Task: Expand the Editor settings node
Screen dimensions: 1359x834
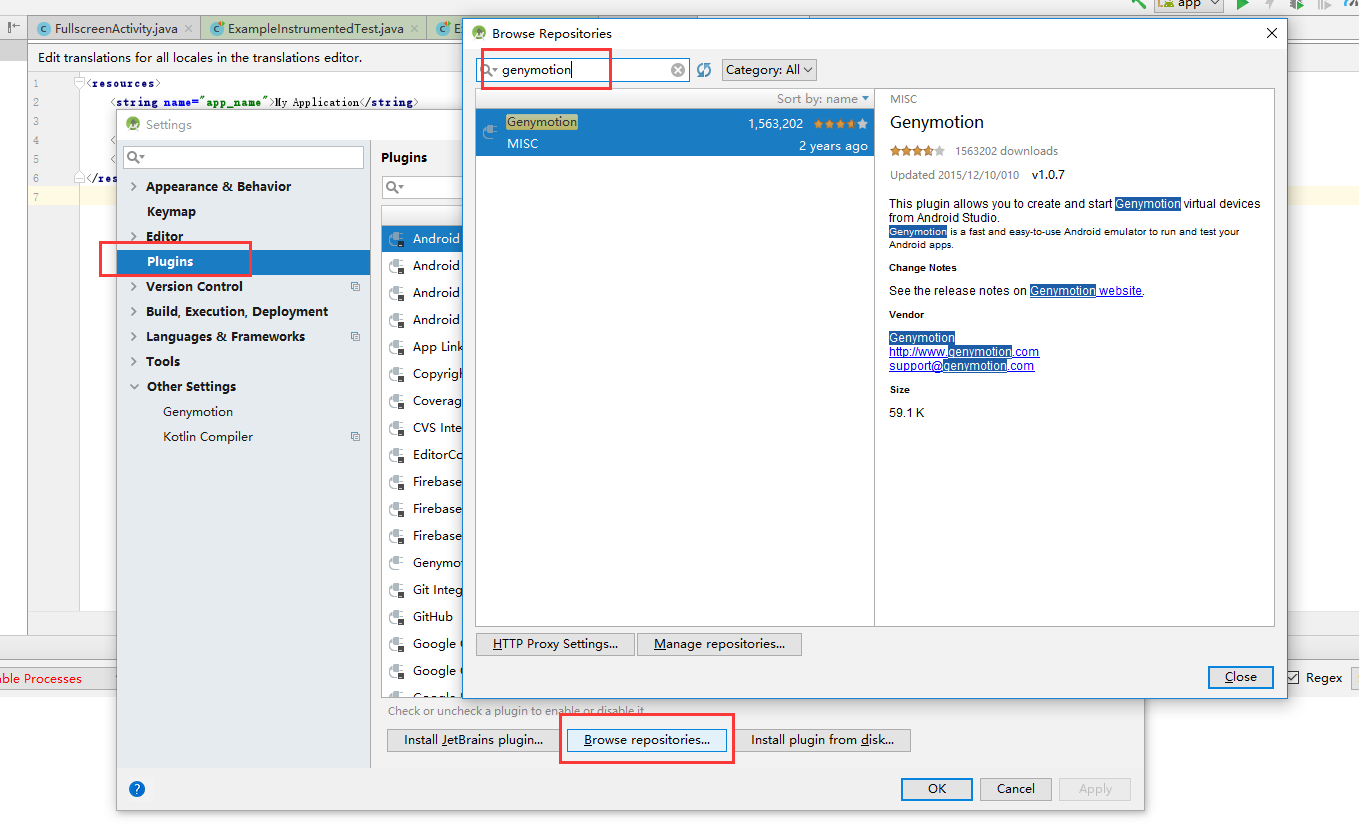Action: coord(134,237)
